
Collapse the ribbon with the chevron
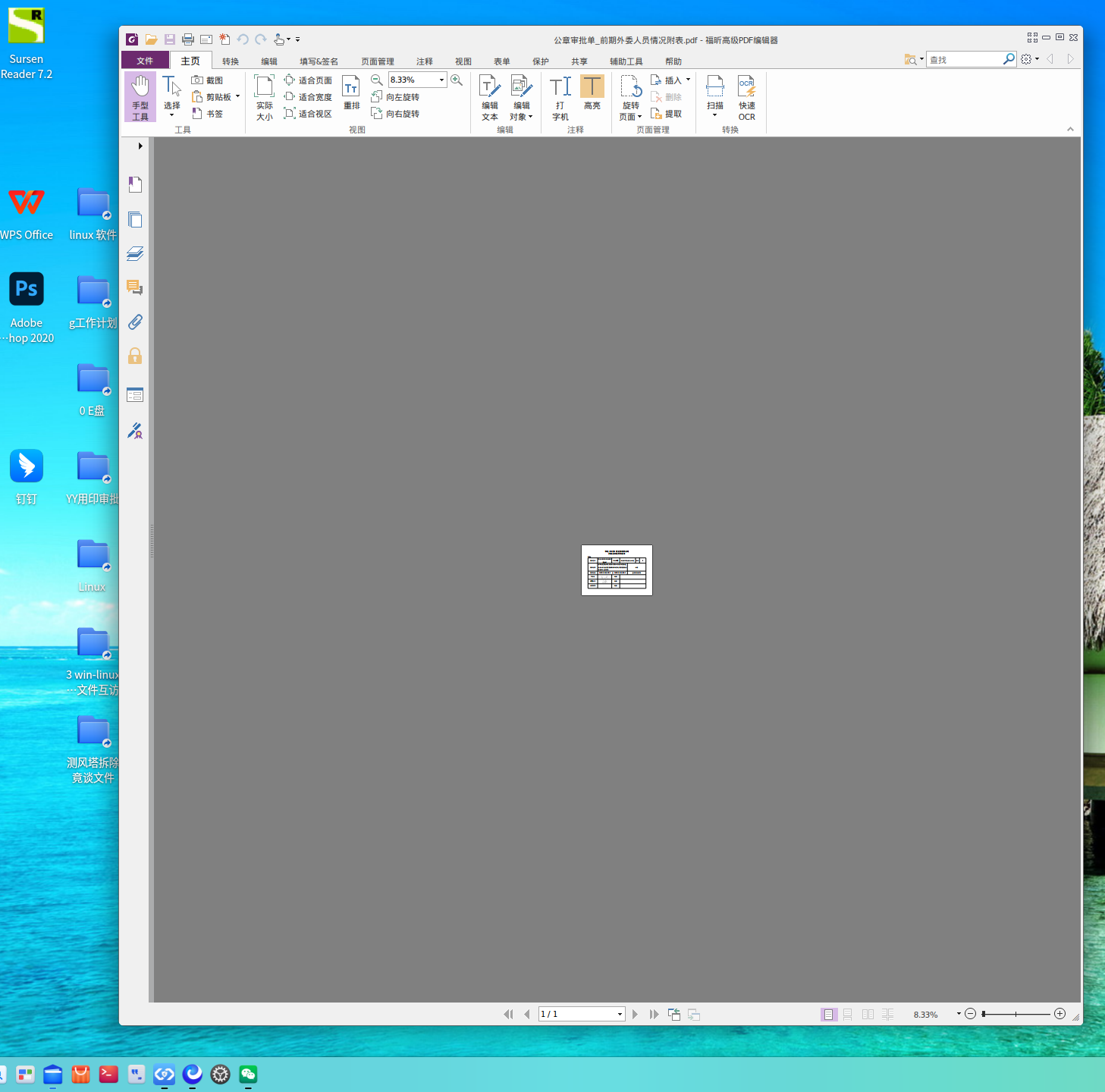[x=1071, y=129]
